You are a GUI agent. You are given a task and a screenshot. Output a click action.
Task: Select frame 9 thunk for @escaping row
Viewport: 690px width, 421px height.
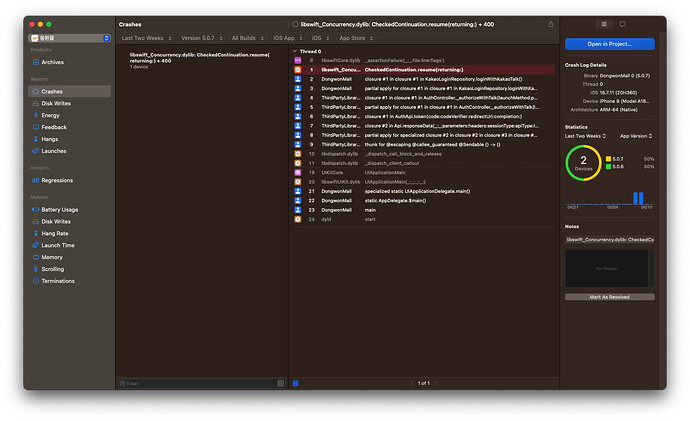[423, 145]
